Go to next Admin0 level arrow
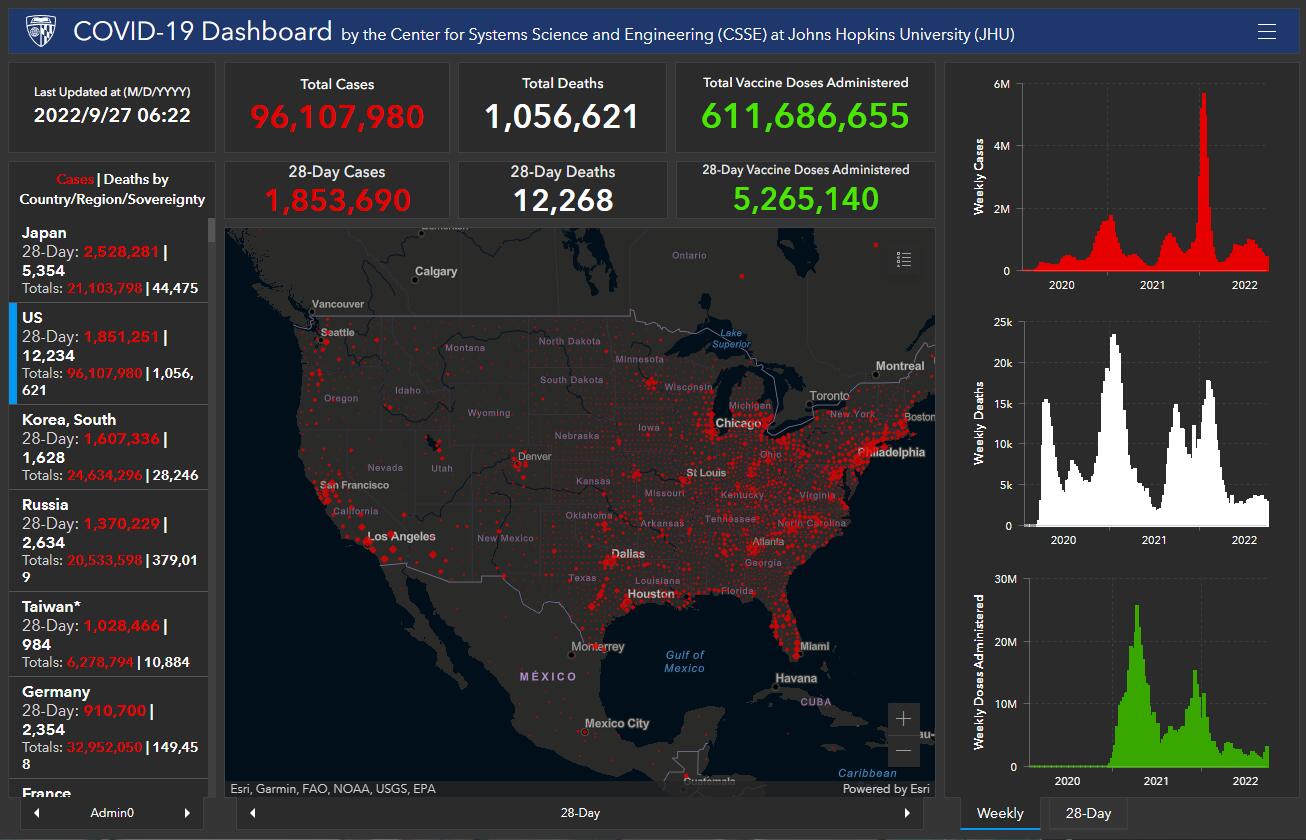Image resolution: width=1306 pixels, height=840 pixels. tap(187, 813)
